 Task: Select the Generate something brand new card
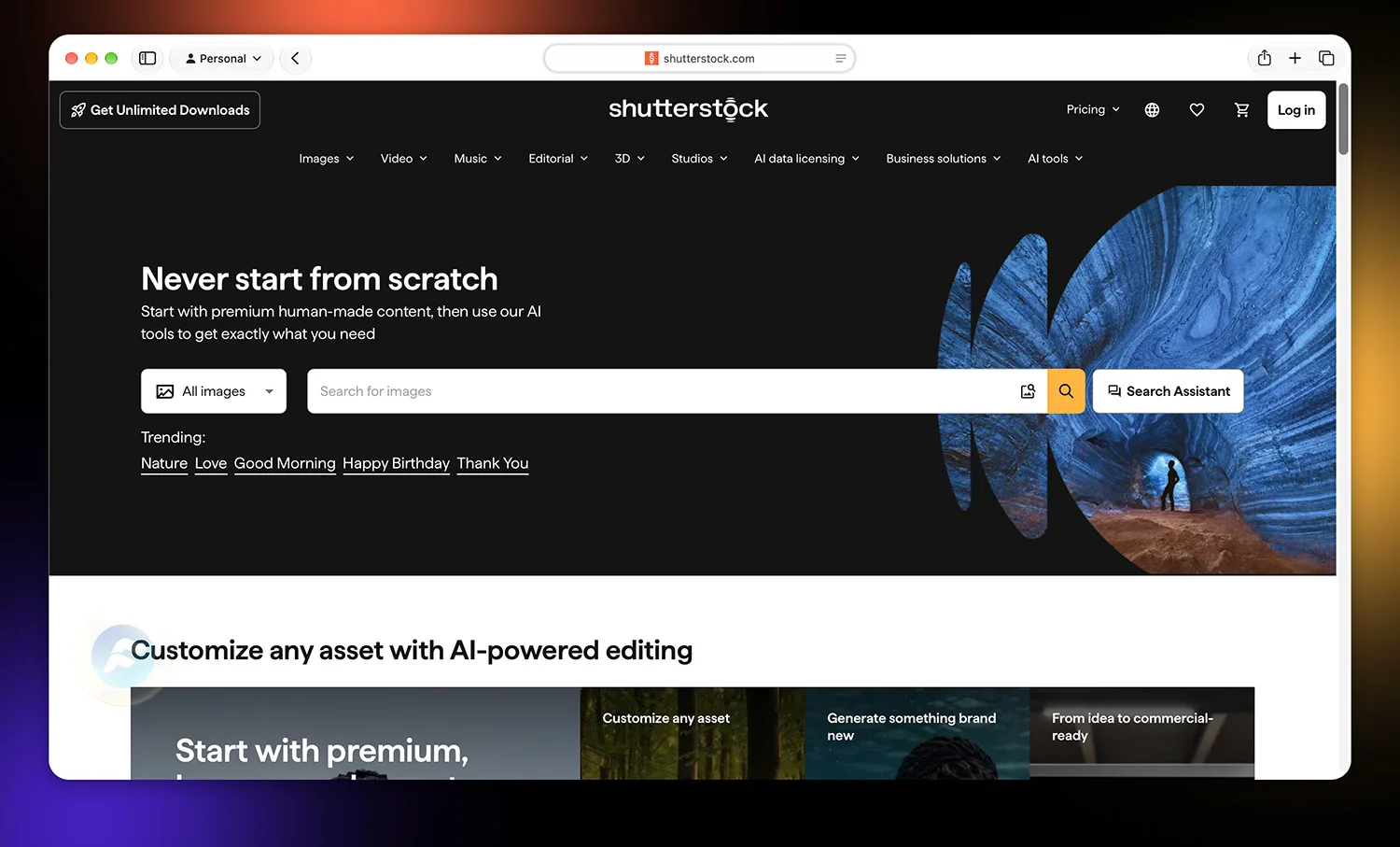pos(917,733)
